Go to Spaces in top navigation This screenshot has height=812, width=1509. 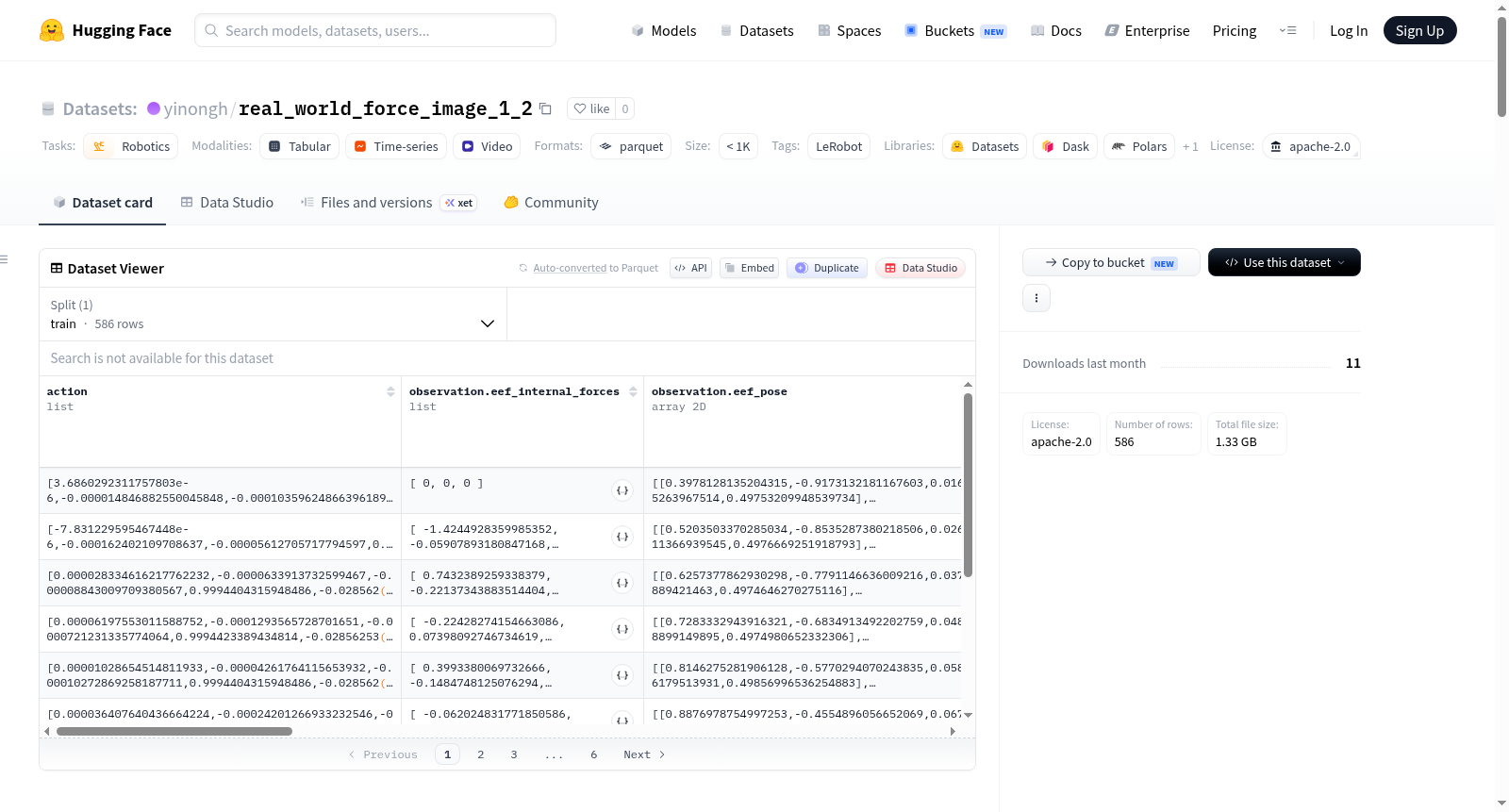(849, 30)
